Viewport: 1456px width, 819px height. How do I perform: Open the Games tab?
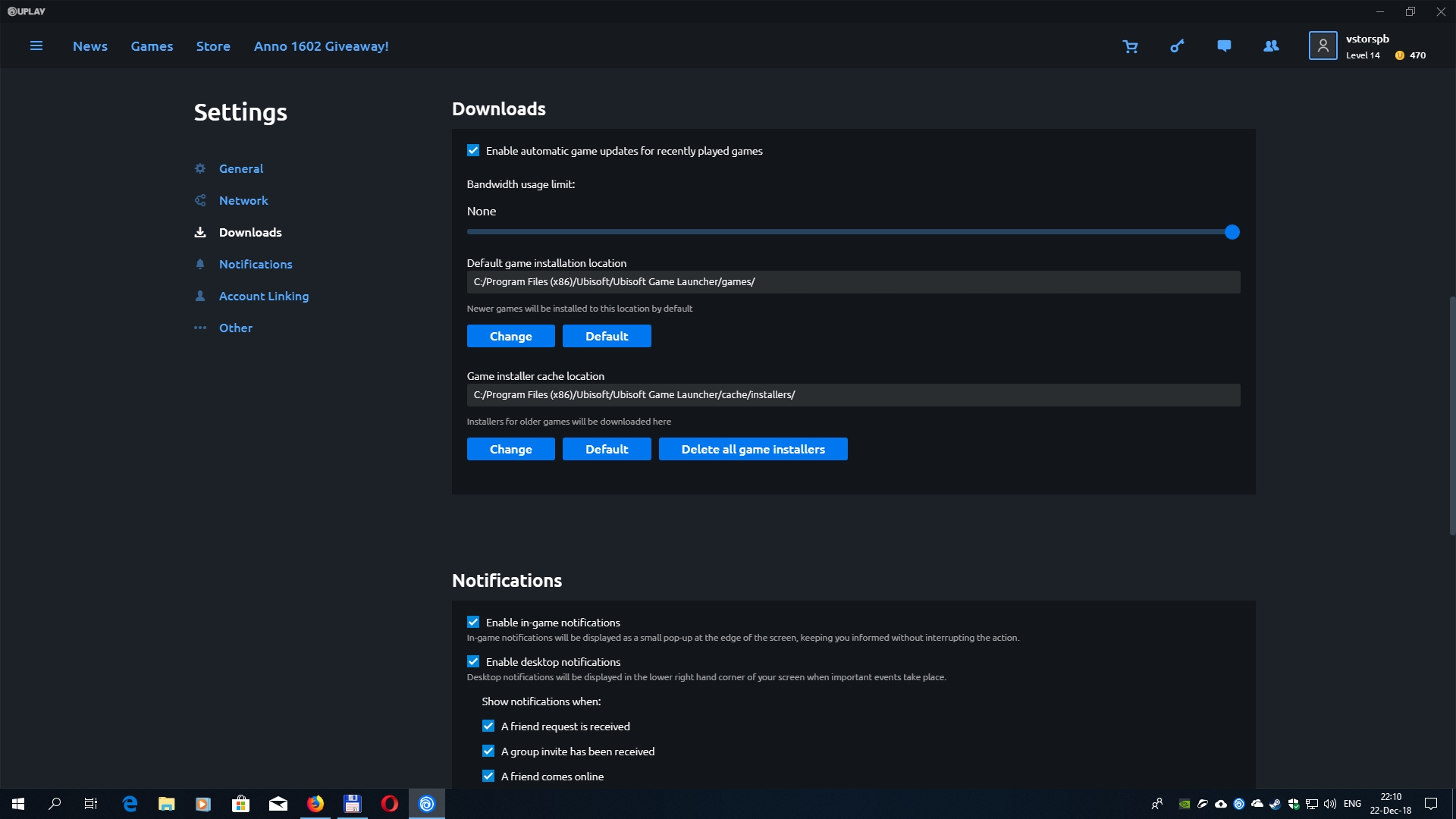coord(152,46)
